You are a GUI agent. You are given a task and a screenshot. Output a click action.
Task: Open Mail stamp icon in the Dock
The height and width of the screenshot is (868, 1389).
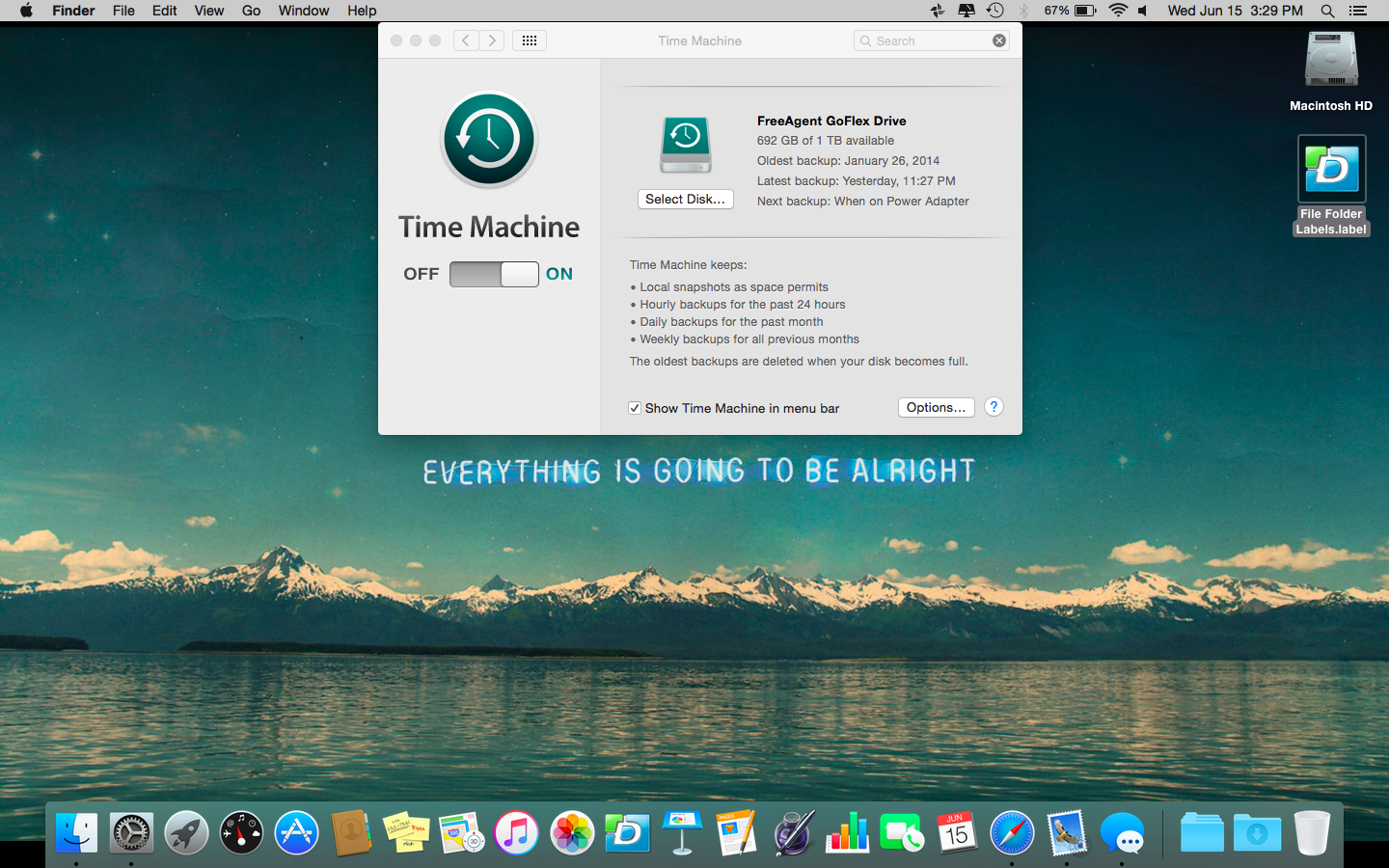(1067, 831)
